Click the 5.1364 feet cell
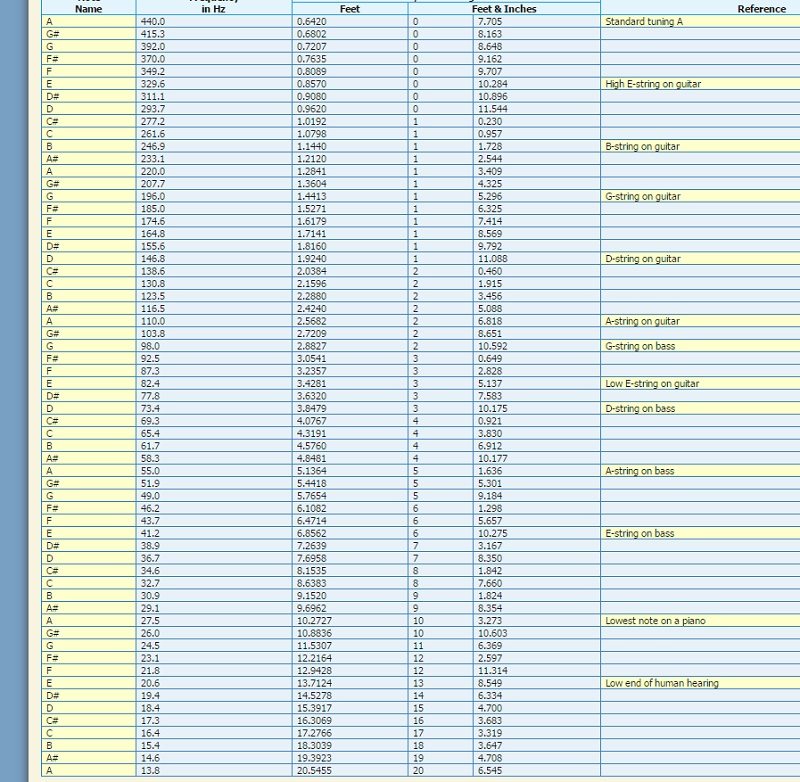Screen dimensions: 800x782 click(x=350, y=471)
